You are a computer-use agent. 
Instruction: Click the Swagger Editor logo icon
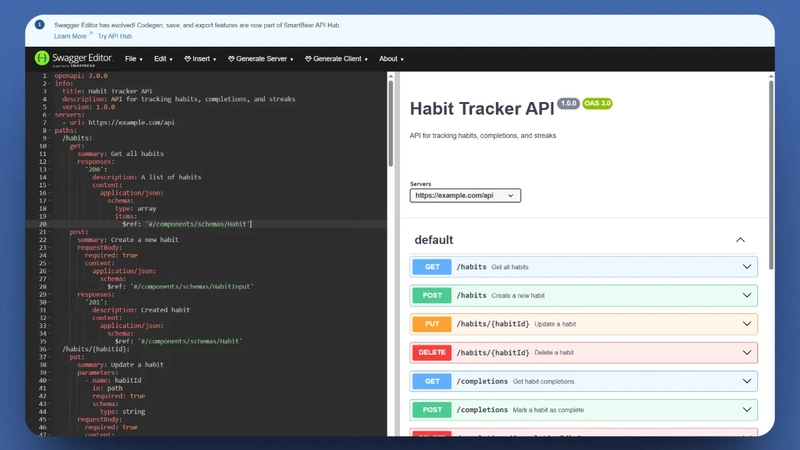point(42,58)
